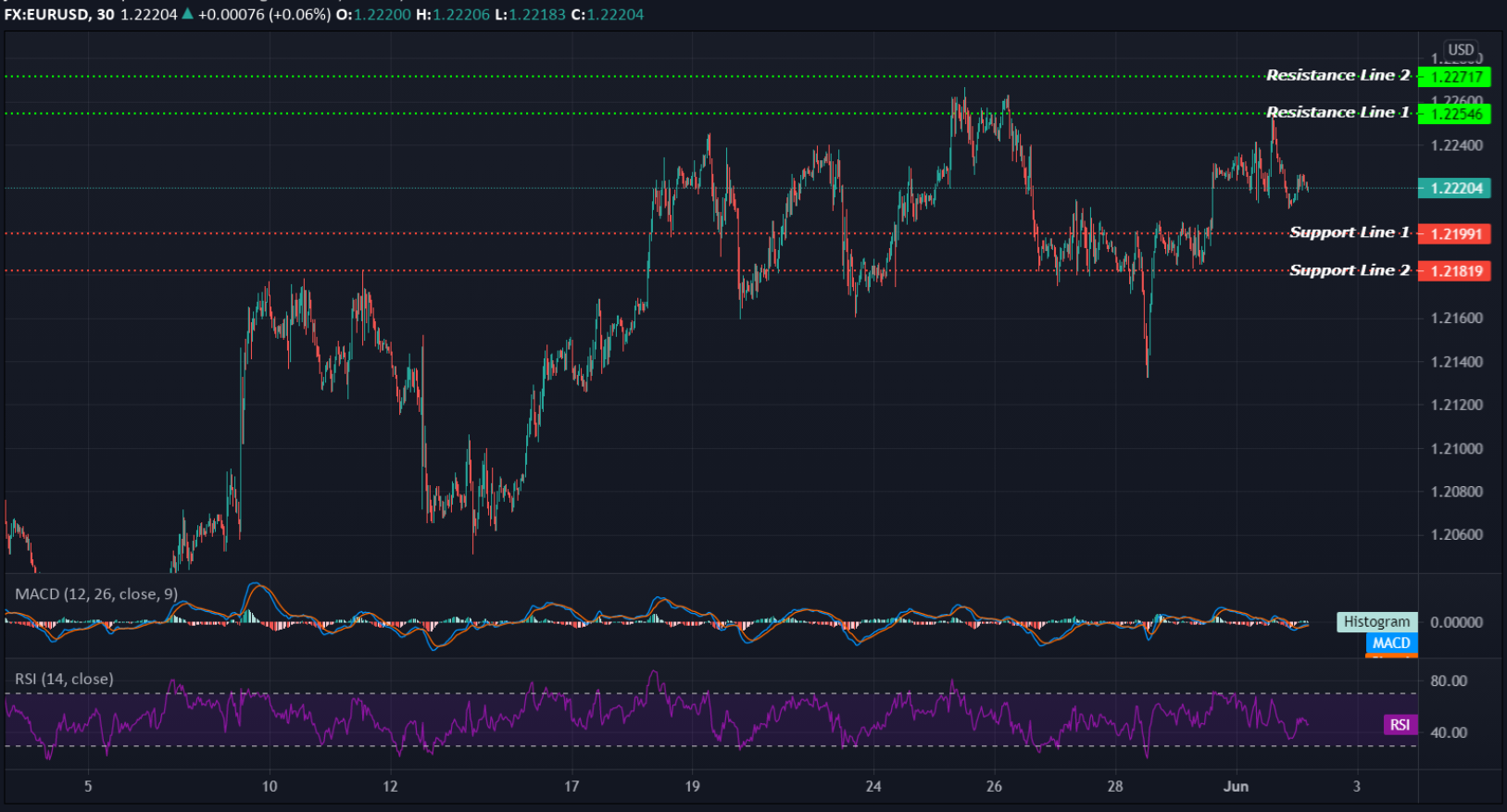Click the 1.21600 price axis label
The width and height of the screenshot is (1507, 812).
pos(1456,318)
